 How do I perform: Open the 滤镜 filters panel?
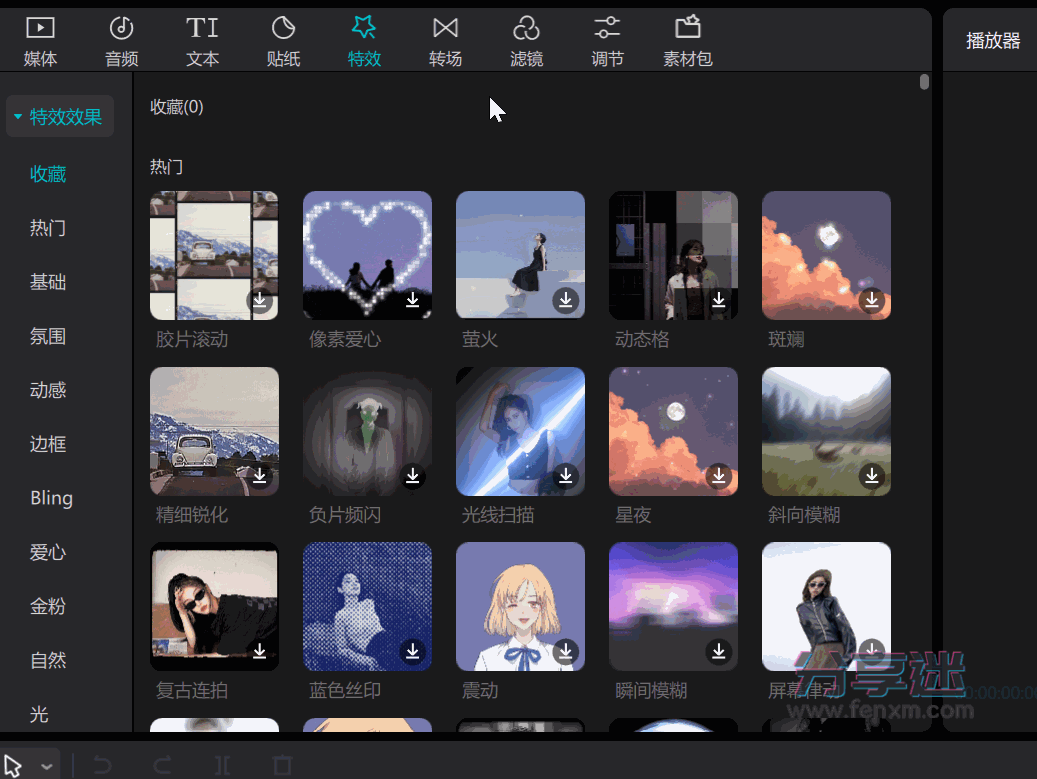[x=526, y=40]
